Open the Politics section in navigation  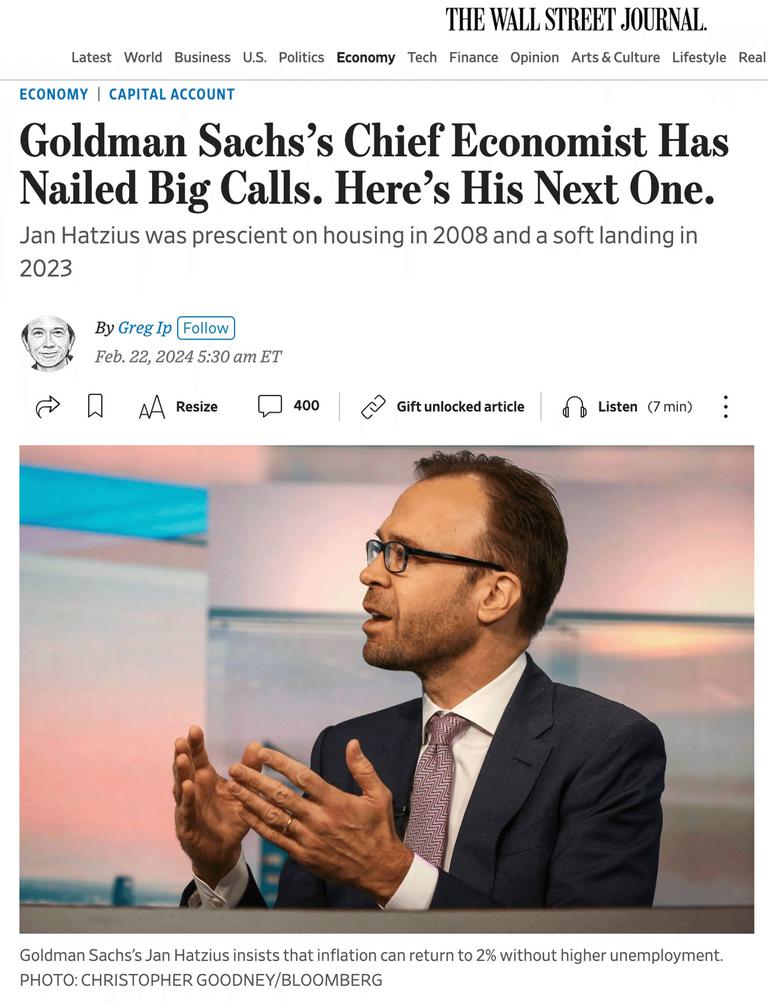pos(301,58)
